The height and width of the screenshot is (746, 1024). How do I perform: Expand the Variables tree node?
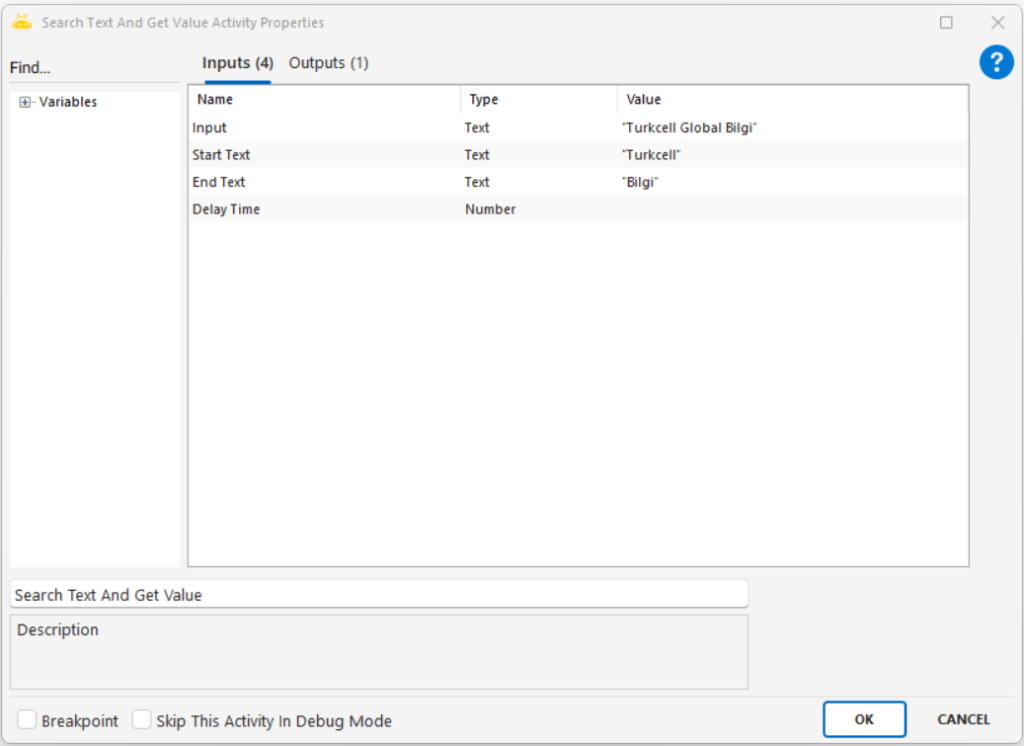[x=26, y=102]
